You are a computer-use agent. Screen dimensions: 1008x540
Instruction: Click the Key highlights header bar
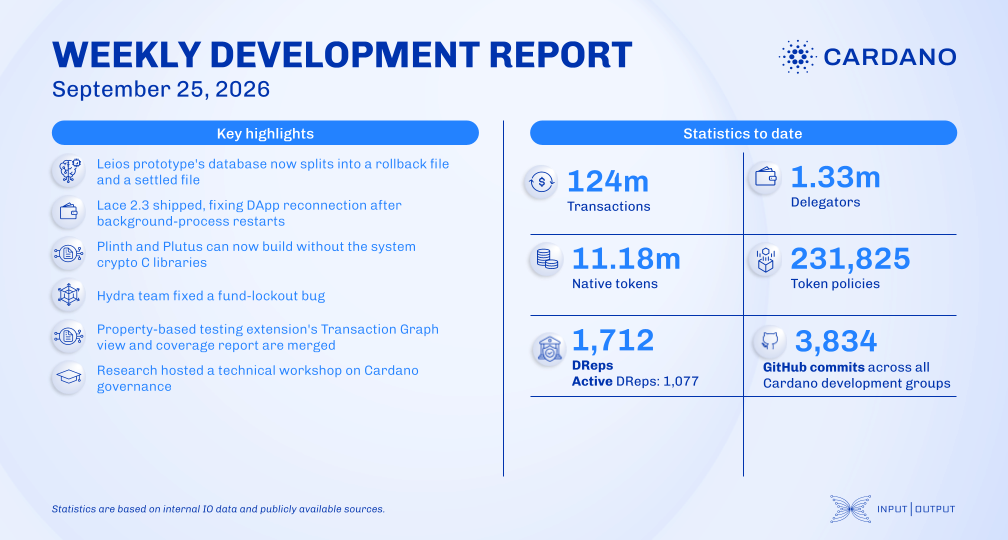265,133
